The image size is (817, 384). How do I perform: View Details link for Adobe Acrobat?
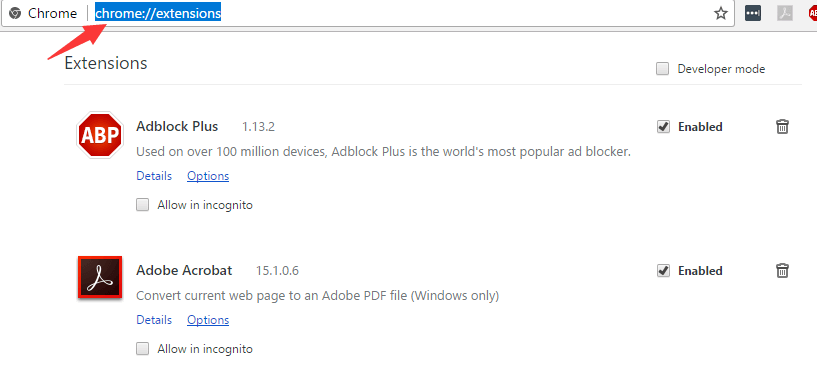point(154,320)
